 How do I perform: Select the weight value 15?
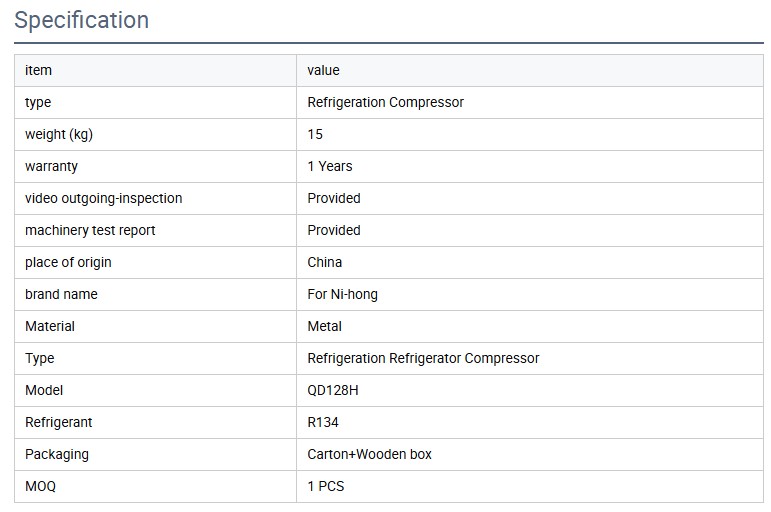[315, 134]
